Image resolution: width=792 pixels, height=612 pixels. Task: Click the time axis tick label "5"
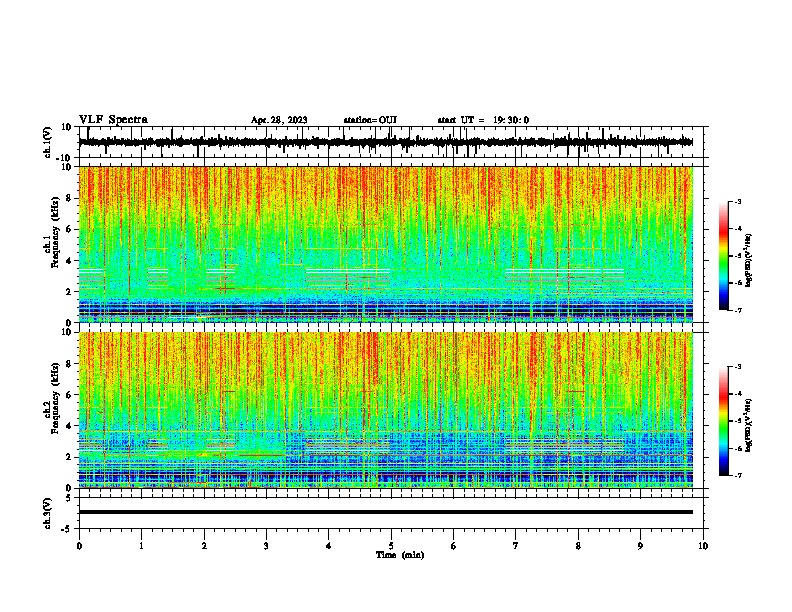(x=391, y=546)
